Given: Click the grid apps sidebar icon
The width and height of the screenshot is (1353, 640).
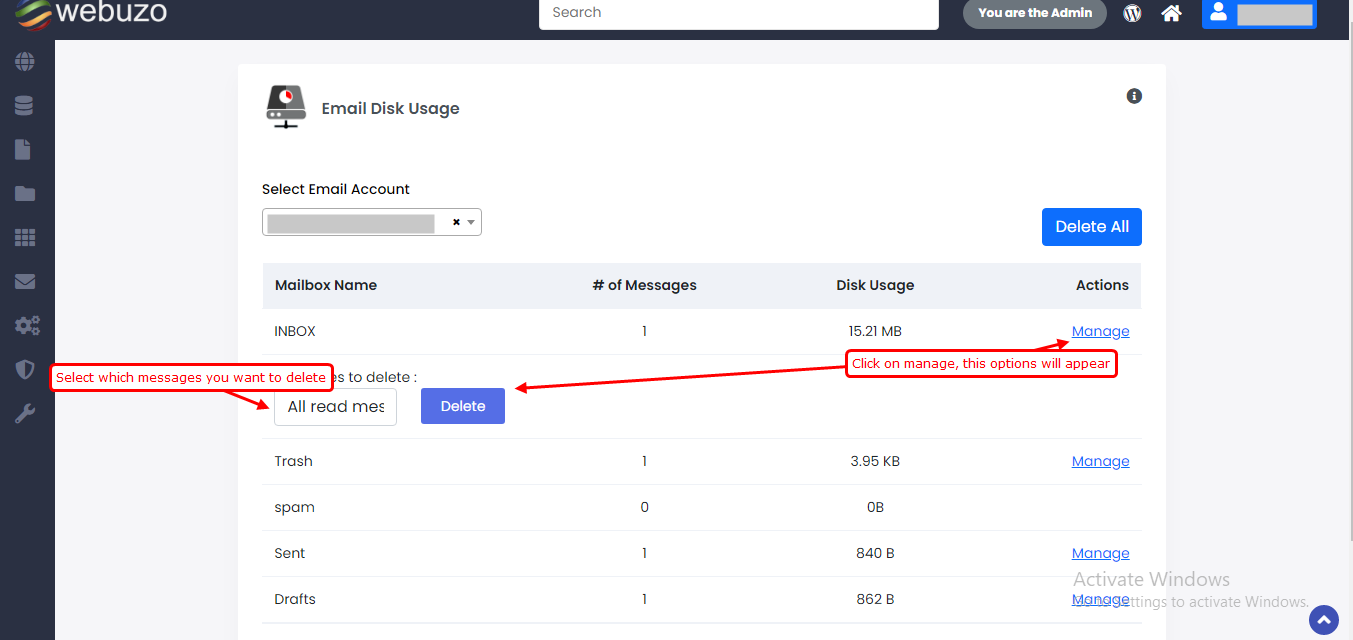Looking at the screenshot, I should pyautogui.click(x=25, y=238).
